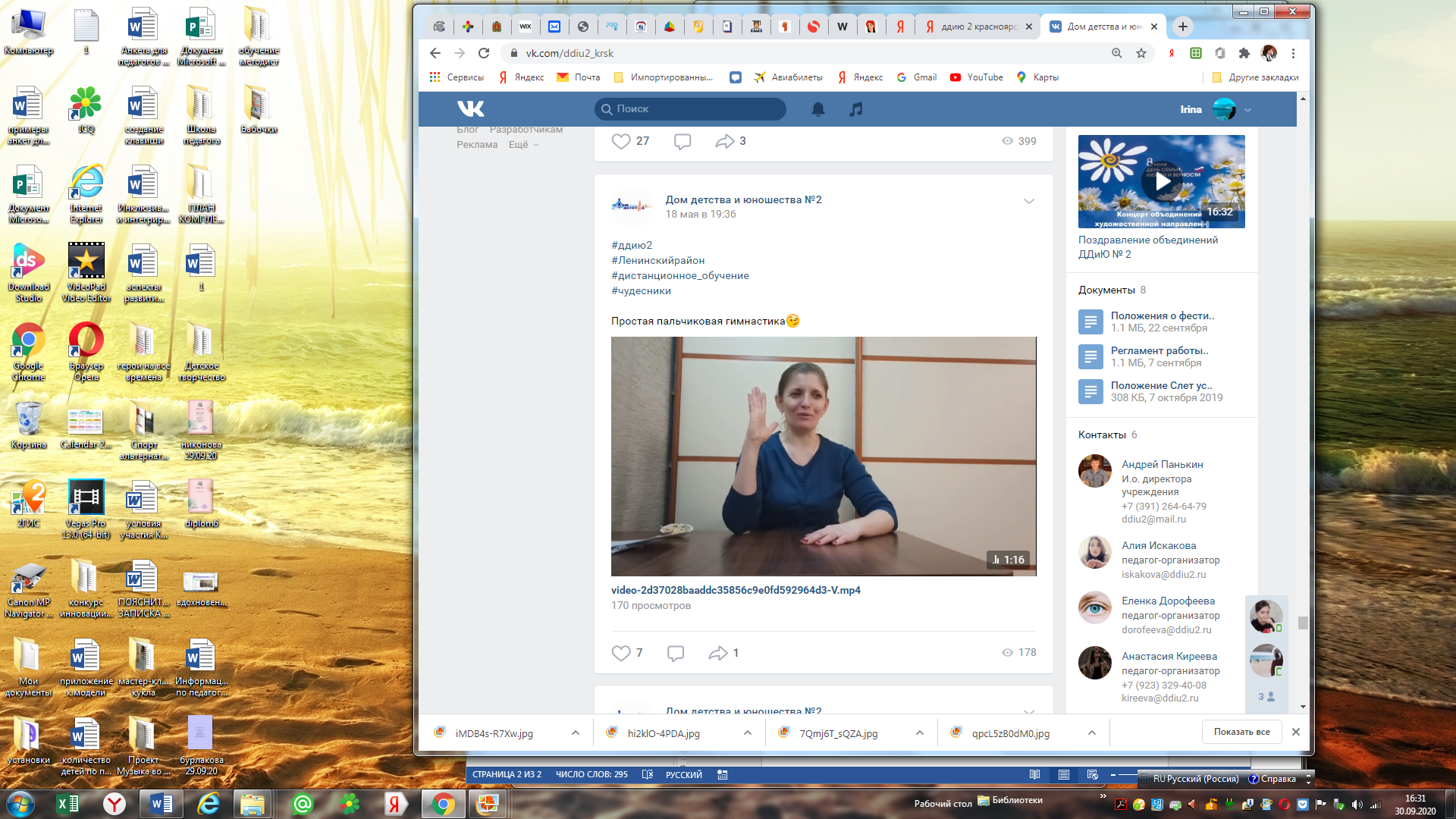Switch to the "ддию 2 красноярск" Yandex tab

[x=978, y=27]
